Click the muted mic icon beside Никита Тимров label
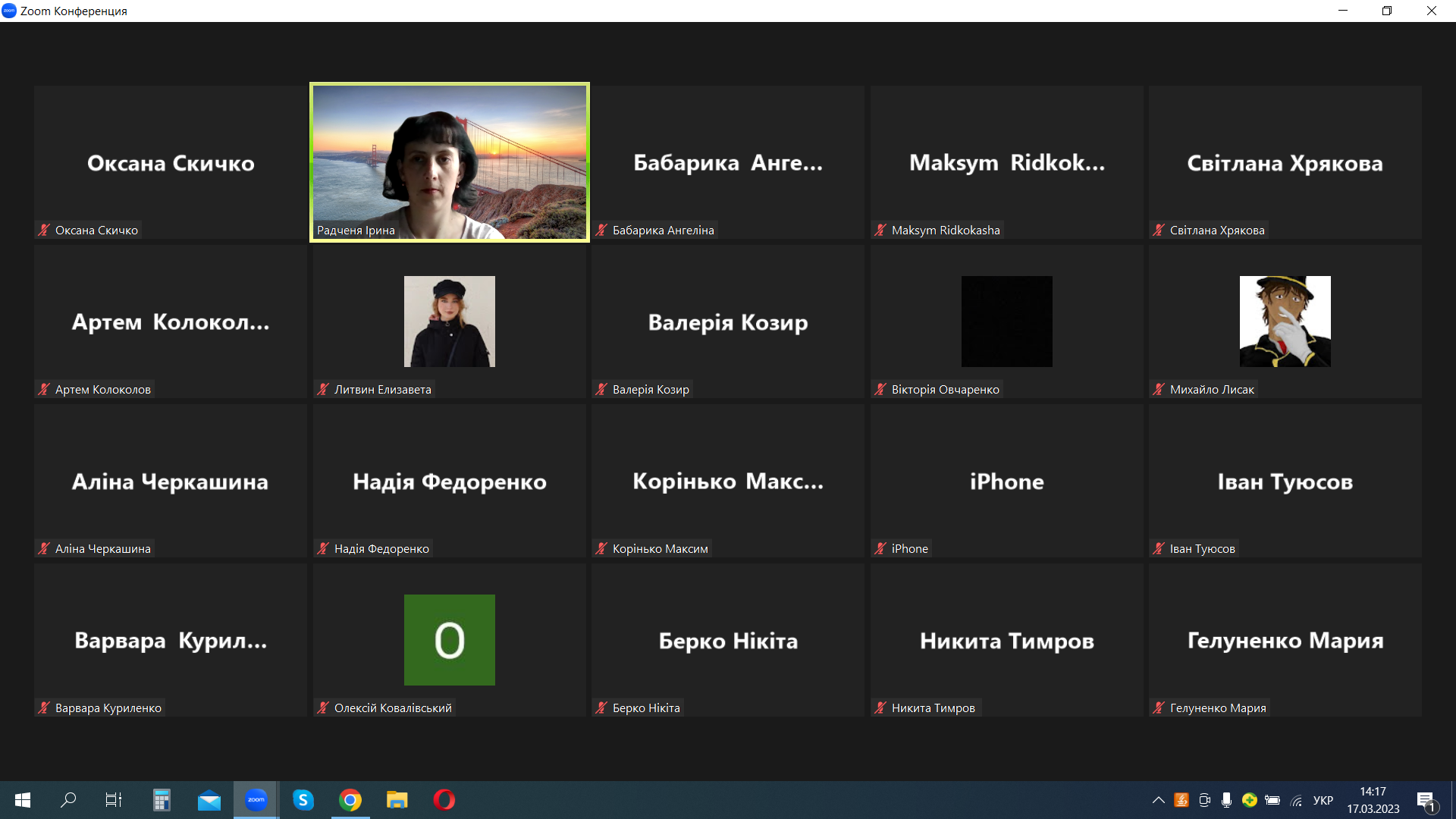Screen dimensions: 1456x819 point(880,708)
